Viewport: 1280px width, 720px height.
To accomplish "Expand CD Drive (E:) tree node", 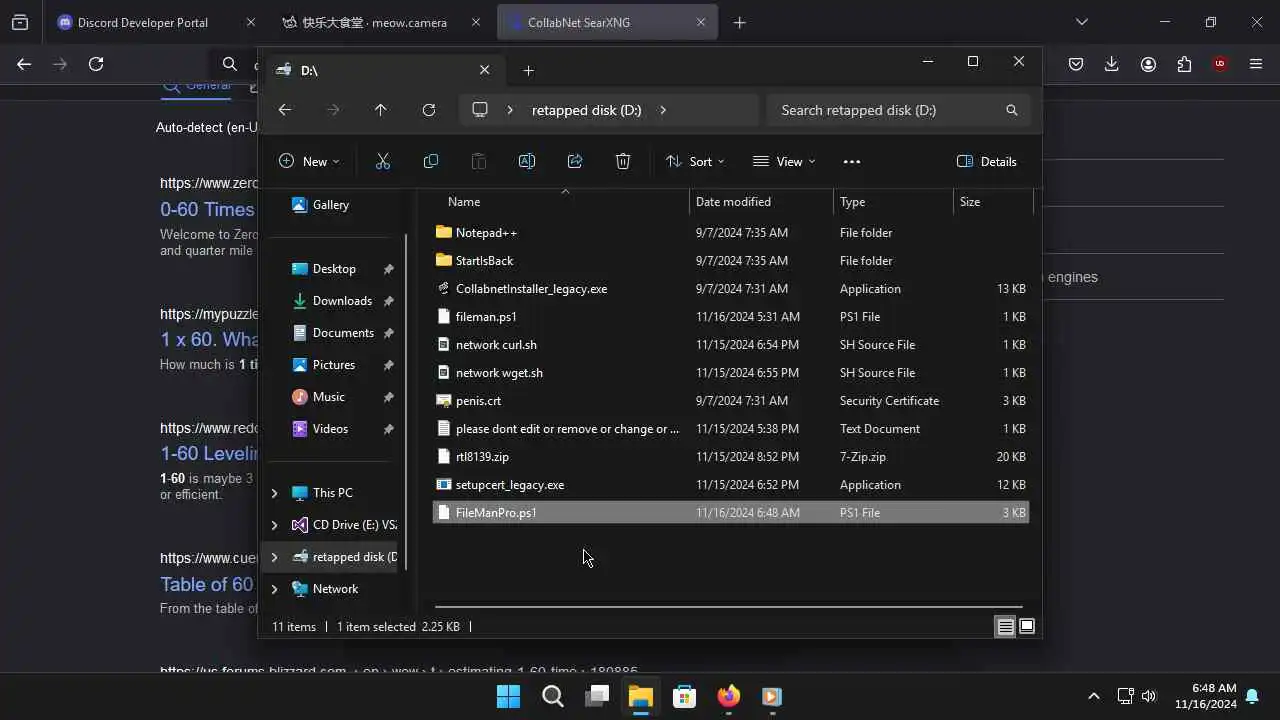I will point(275,525).
